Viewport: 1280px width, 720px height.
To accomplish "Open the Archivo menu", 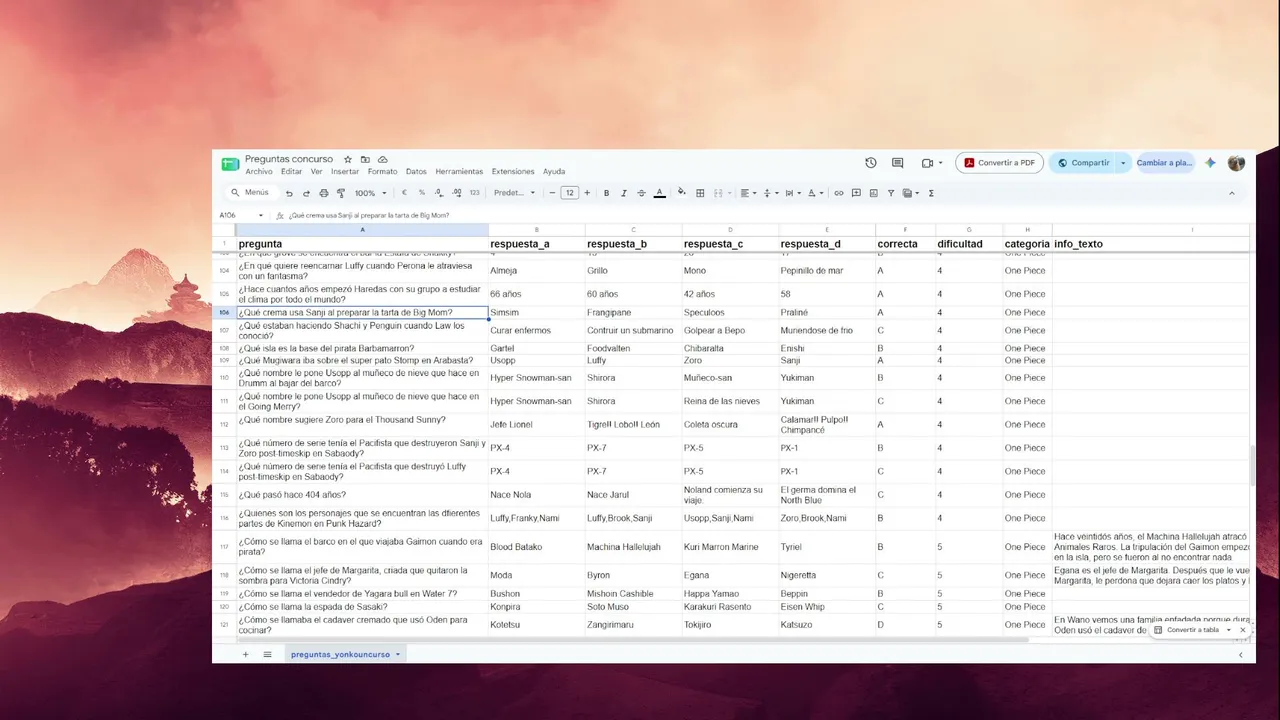I will click(259, 172).
